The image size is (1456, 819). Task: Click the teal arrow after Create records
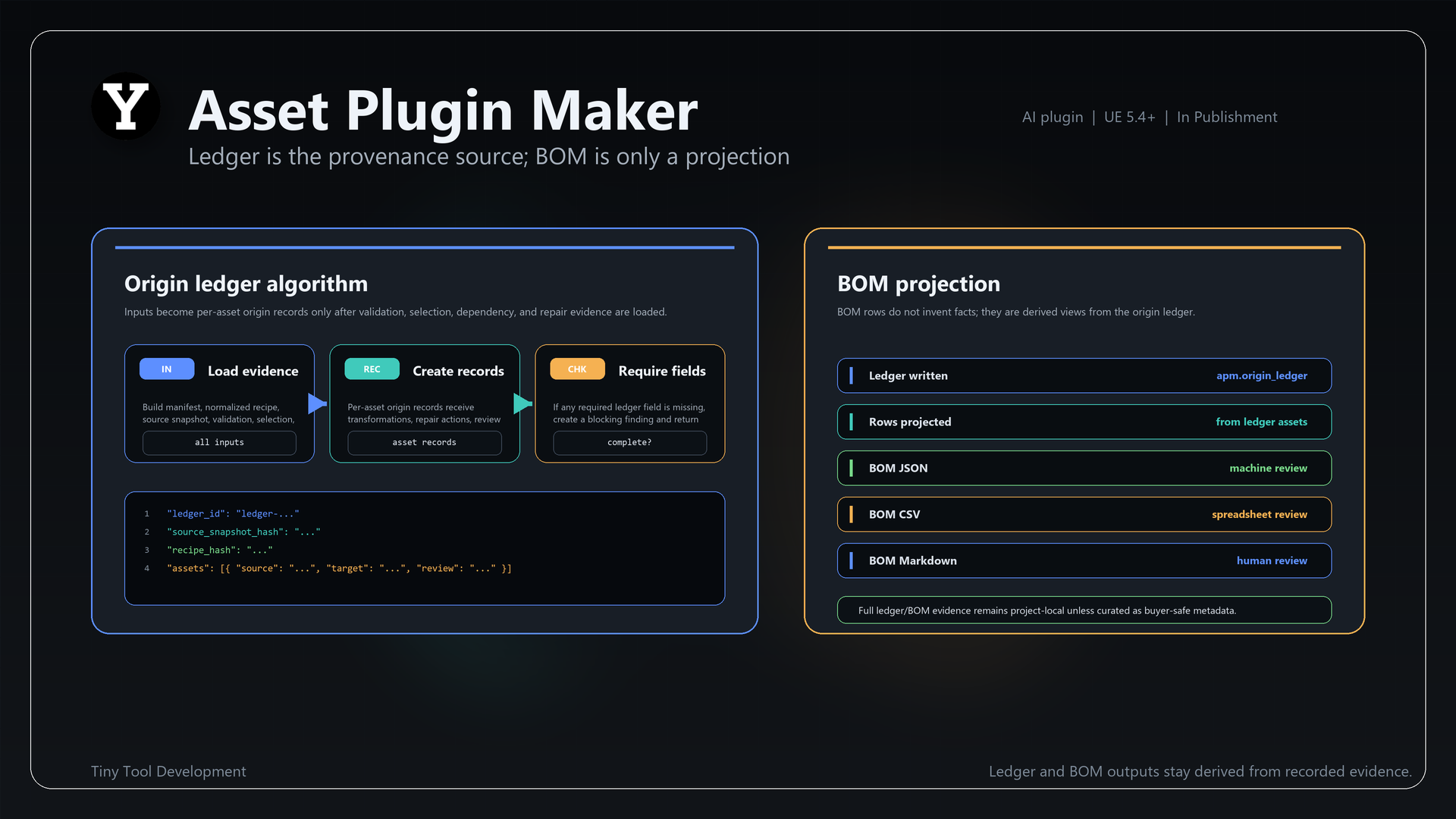pos(522,403)
